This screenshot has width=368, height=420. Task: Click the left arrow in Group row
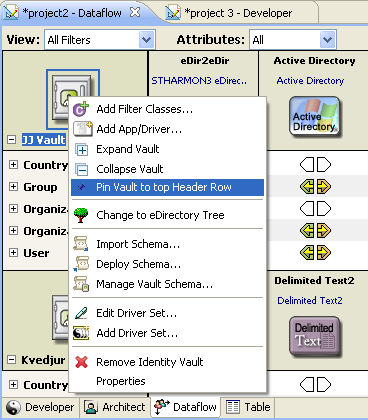[307, 187]
